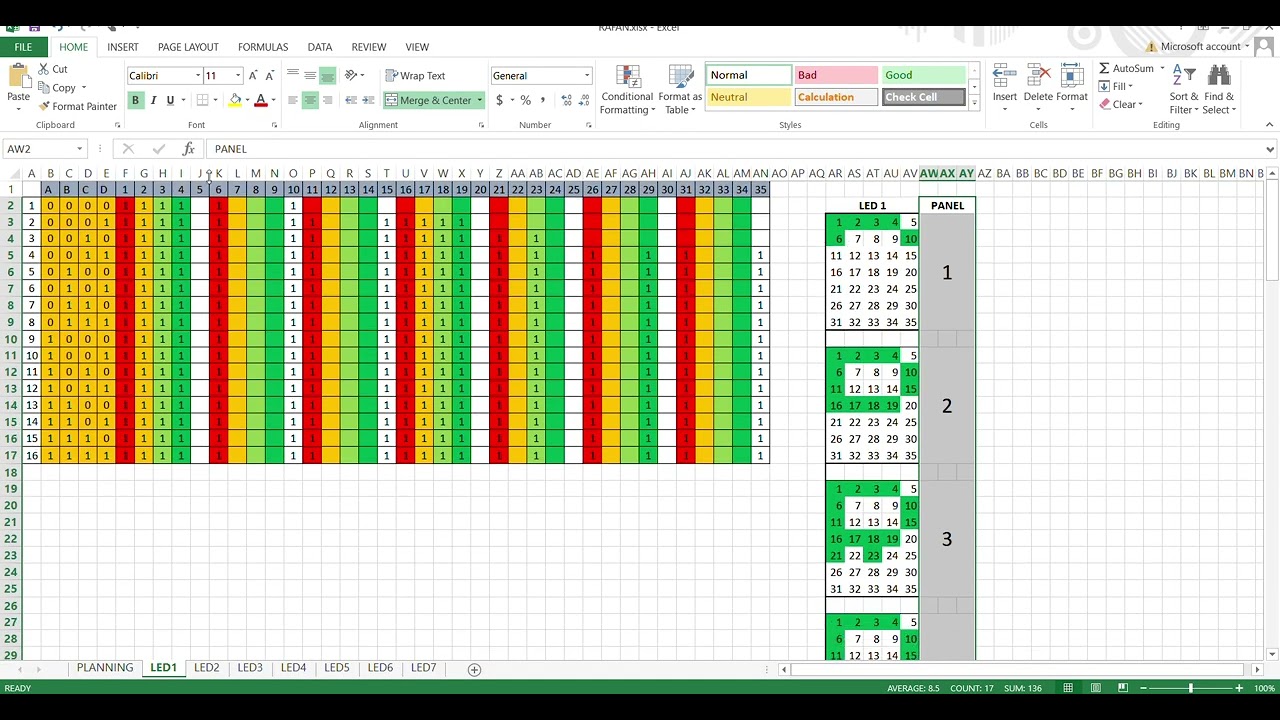Expand the Name Box dropdown arrow
This screenshot has height=720, width=1280.
point(79,149)
